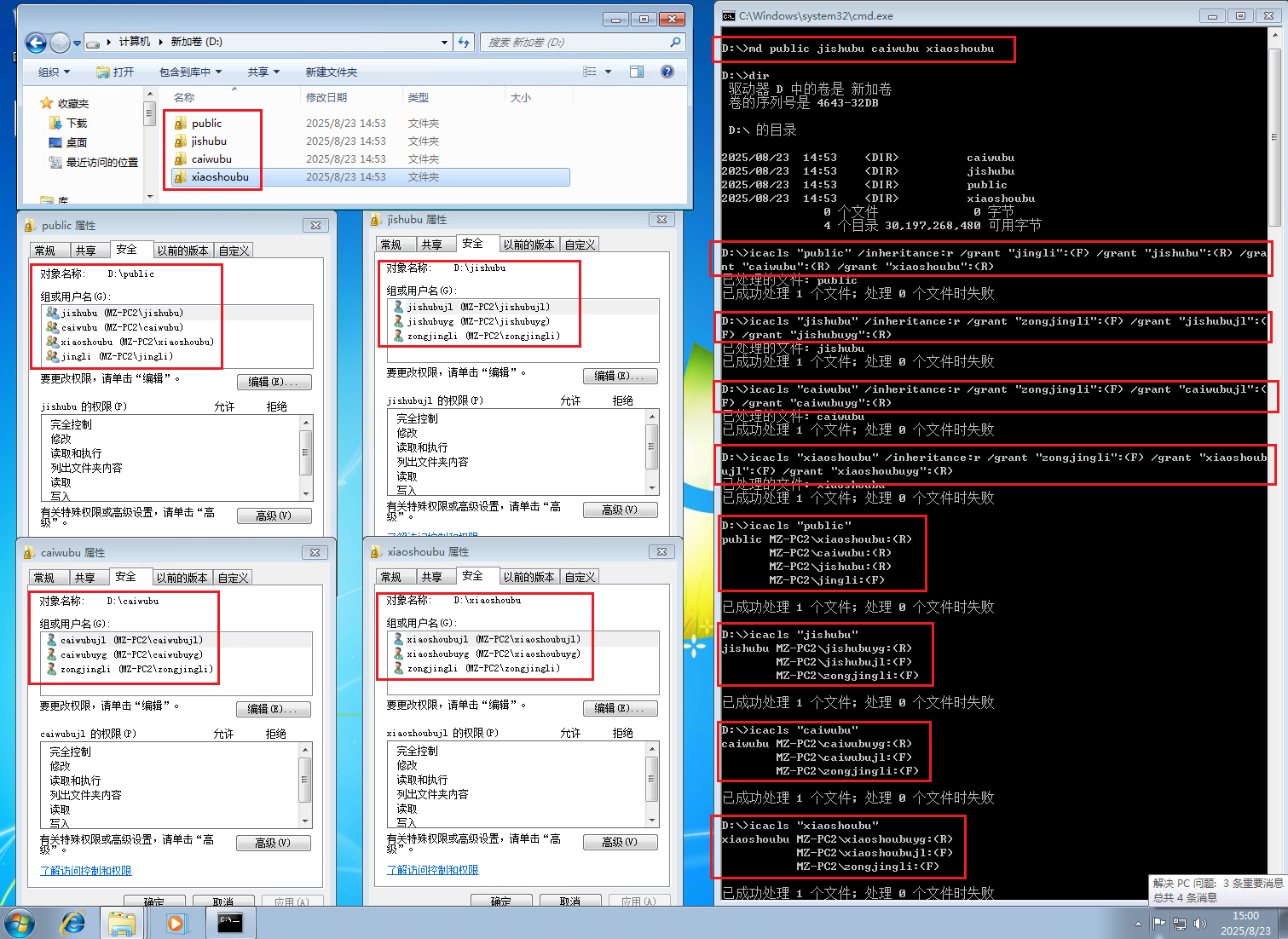Screen dimensions: 1288x939
Task: Click 编辑 button in caiwubu 属性
Action: click(273, 709)
